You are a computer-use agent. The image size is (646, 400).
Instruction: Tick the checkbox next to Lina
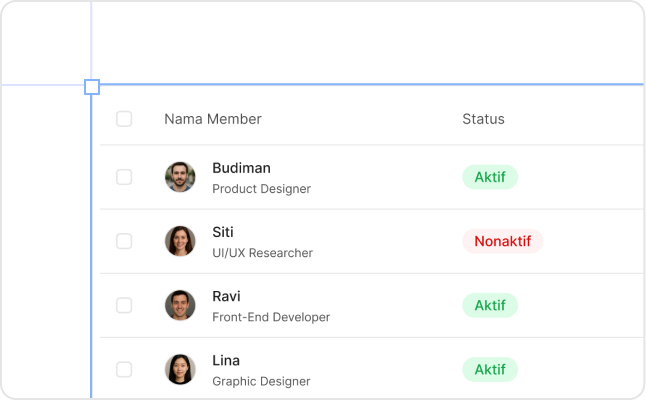(x=124, y=369)
